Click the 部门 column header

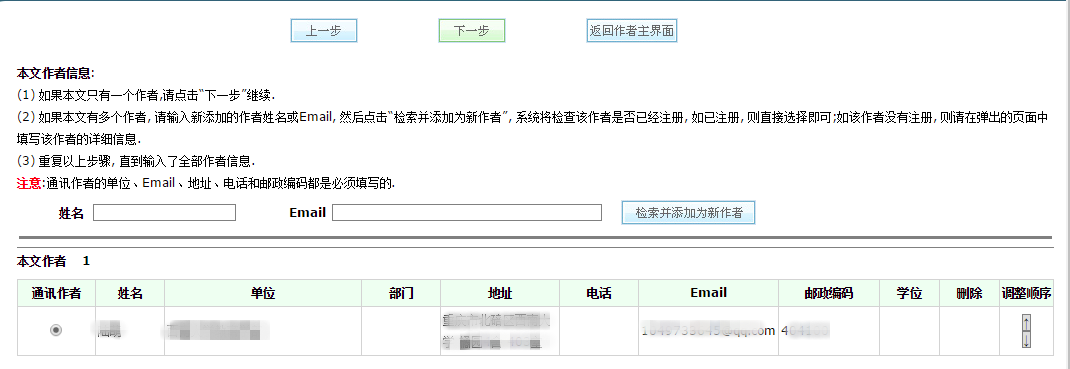coord(401,293)
